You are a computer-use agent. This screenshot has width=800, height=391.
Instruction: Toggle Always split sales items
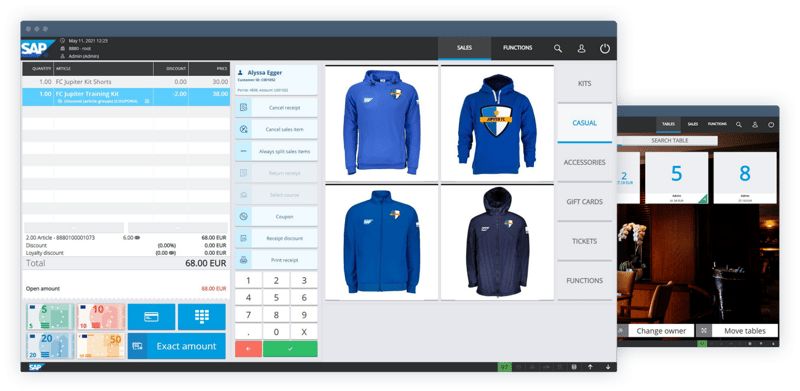[x=276, y=151]
